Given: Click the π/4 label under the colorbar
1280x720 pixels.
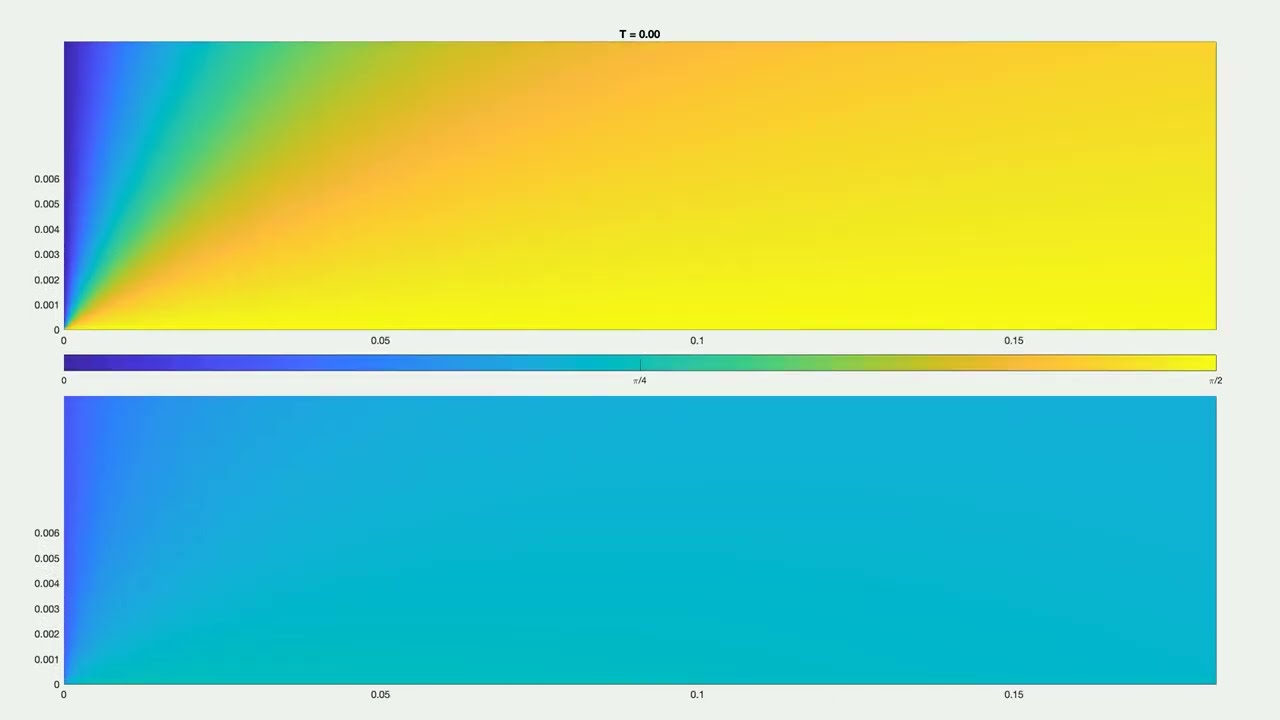Looking at the screenshot, I should coord(640,381).
